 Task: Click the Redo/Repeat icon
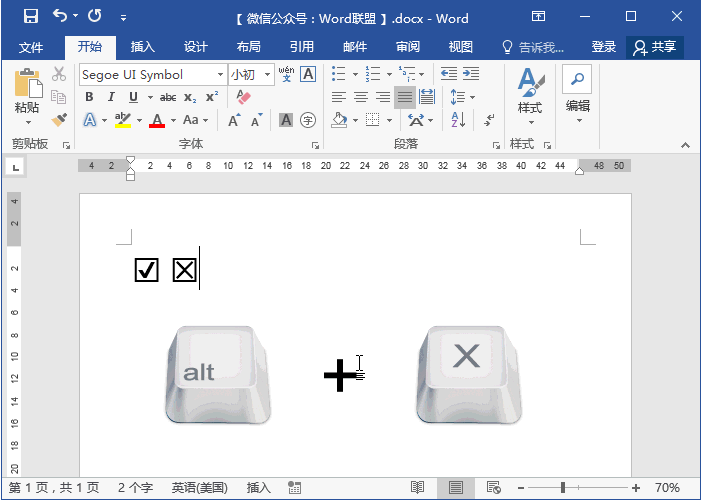[94, 16]
